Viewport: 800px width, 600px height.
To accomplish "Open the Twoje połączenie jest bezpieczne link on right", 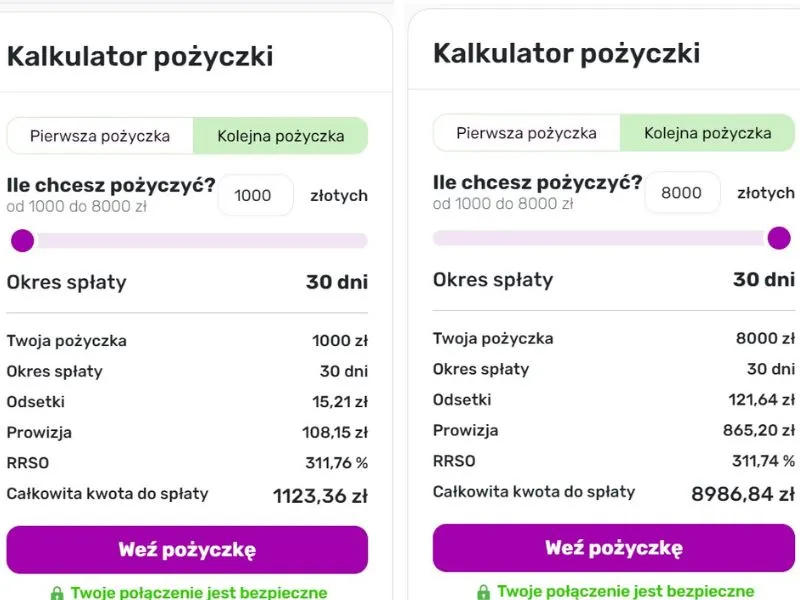I will pos(625,590).
